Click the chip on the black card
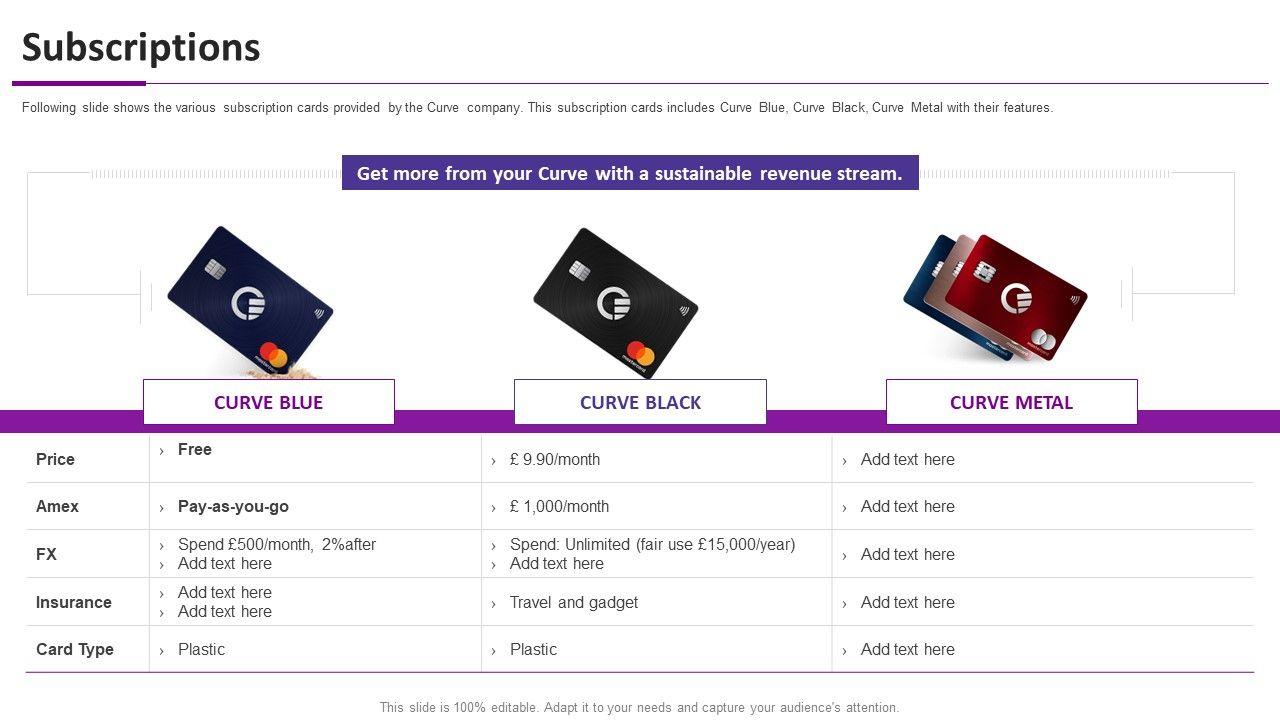Screen dimensions: 1280x720 (579, 270)
